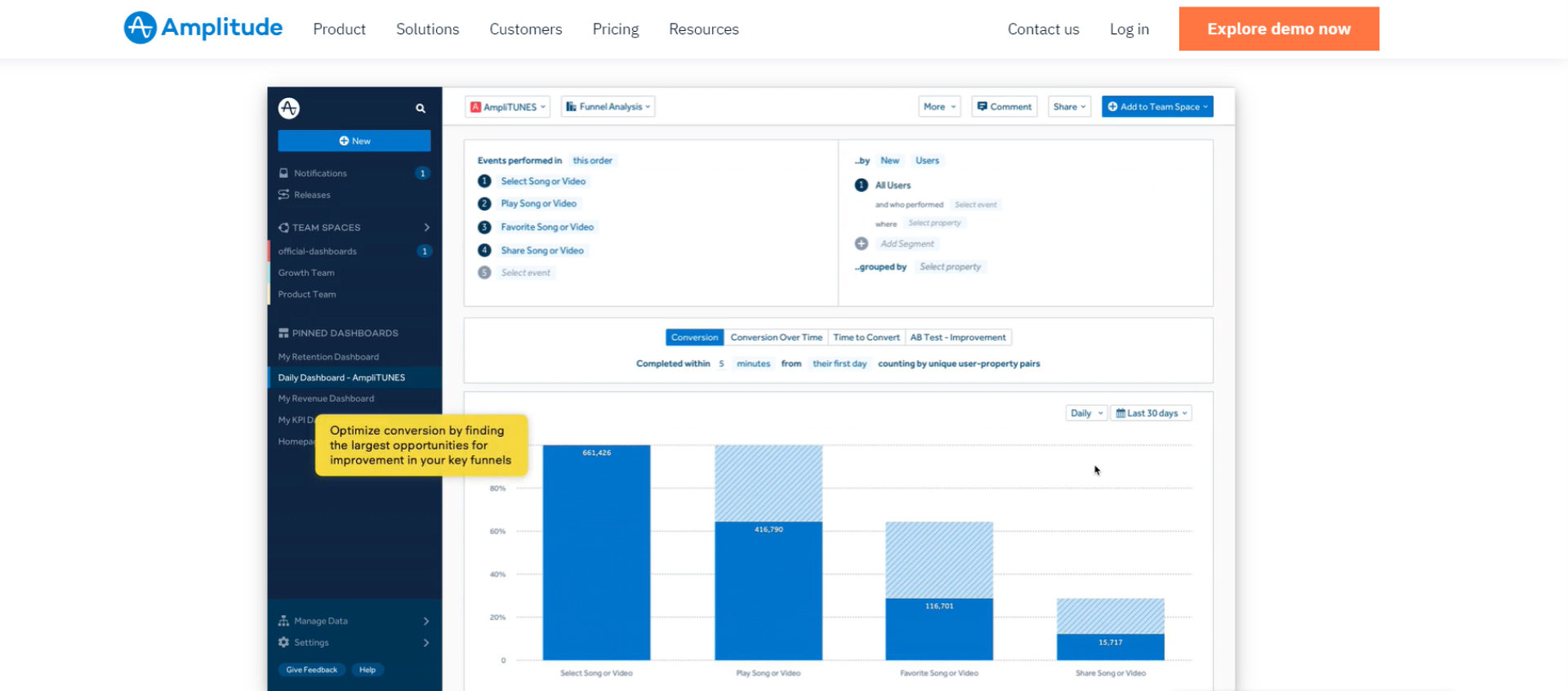This screenshot has height=691, width=1568.
Task: Switch to Conversion Over Time tab
Action: click(776, 337)
